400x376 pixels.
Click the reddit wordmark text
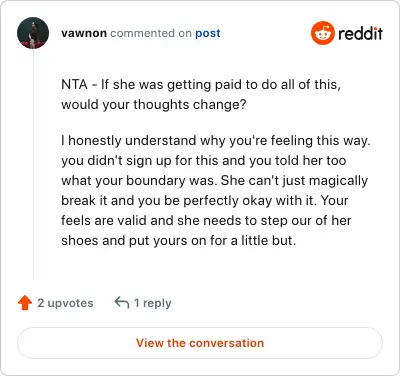pos(360,34)
